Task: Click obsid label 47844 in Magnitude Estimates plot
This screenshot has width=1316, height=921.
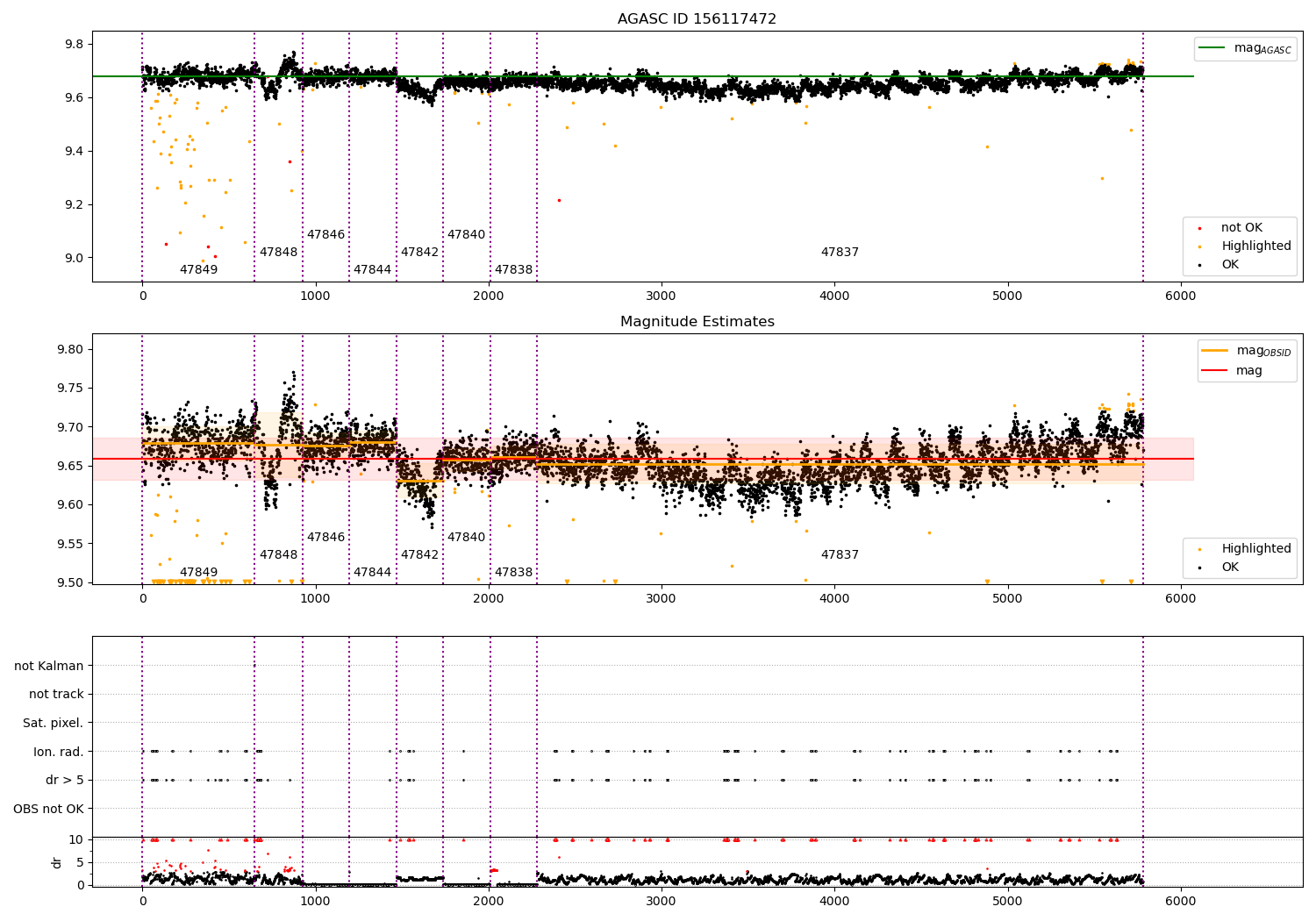Action: coord(372,573)
